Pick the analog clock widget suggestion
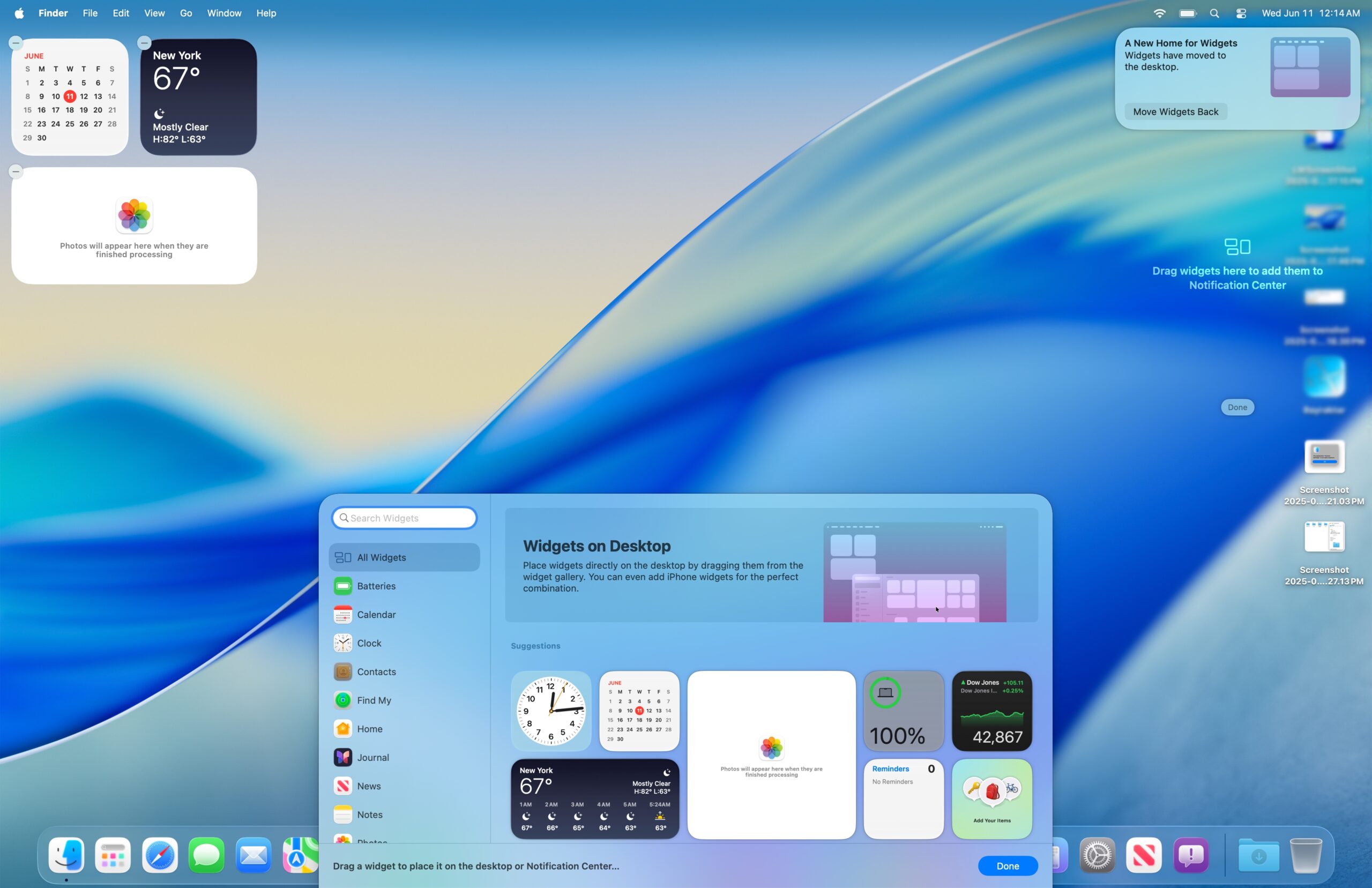Viewport: 1372px width, 888px height. (x=550, y=711)
